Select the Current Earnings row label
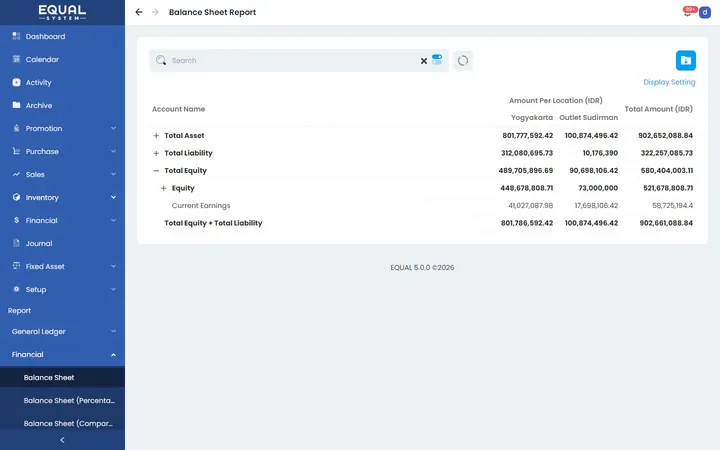The width and height of the screenshot is (720, 450). [201, 205]
